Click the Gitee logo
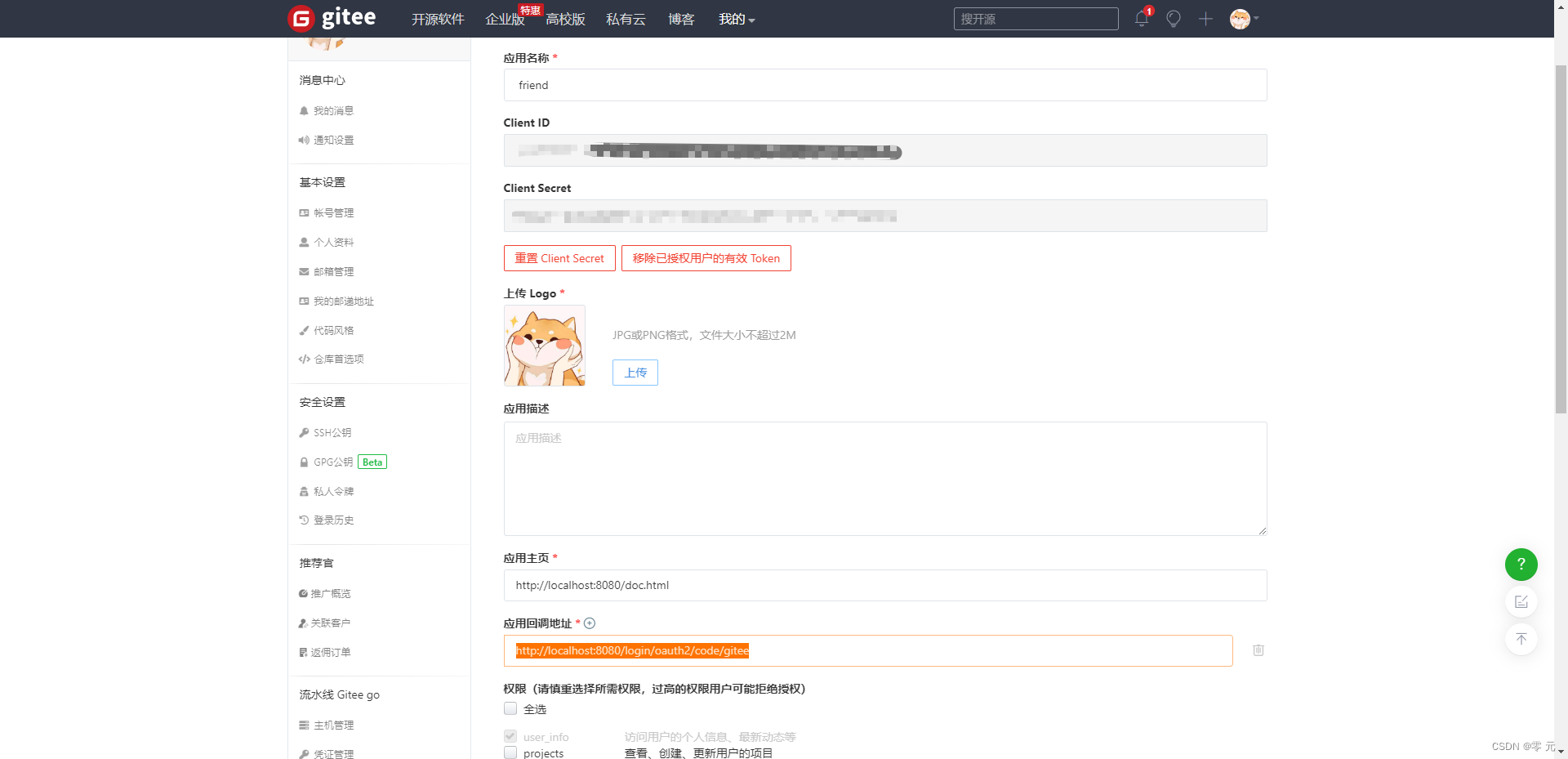1568x759 pixels. [x=332, y=18]
